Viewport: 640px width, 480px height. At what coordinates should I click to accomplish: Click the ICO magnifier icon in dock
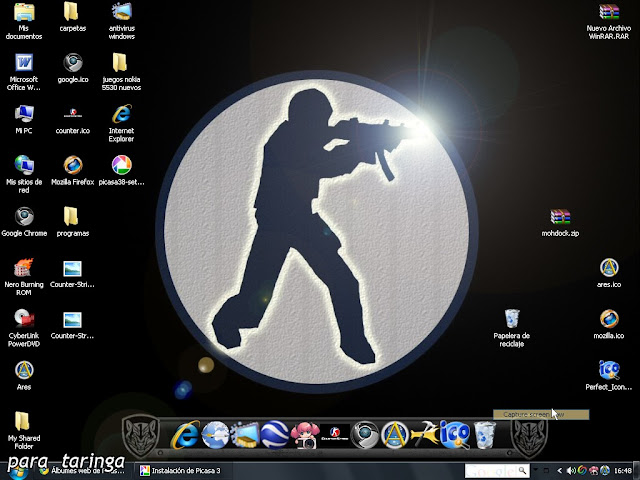click(454, 435)
